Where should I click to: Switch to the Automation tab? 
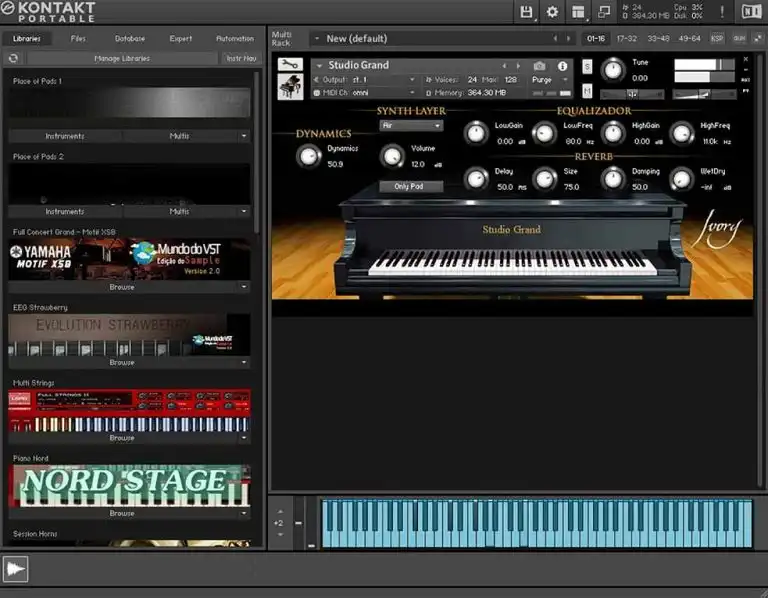(x=235, y=38)
